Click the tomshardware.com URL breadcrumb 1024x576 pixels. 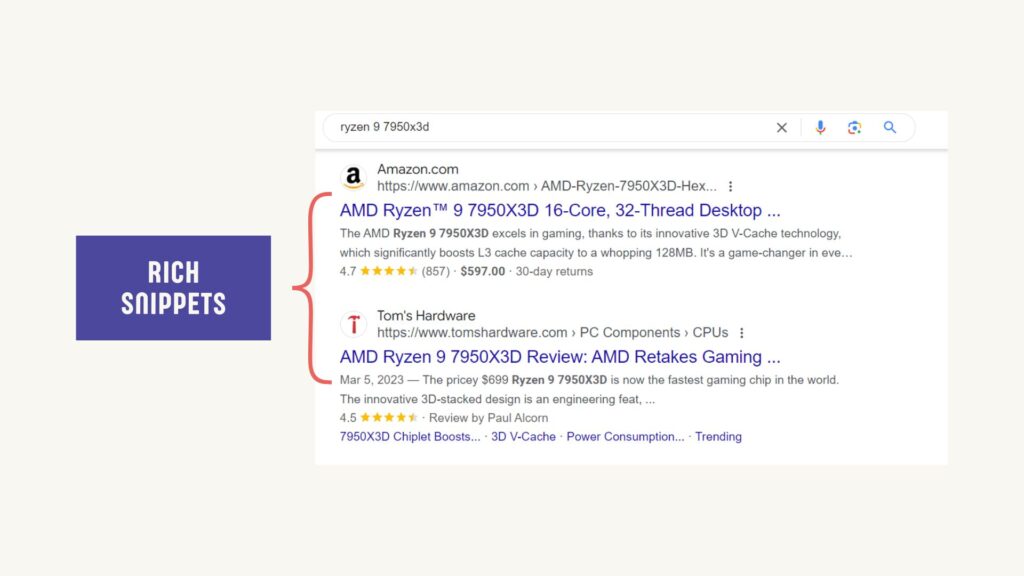(552, 332)
